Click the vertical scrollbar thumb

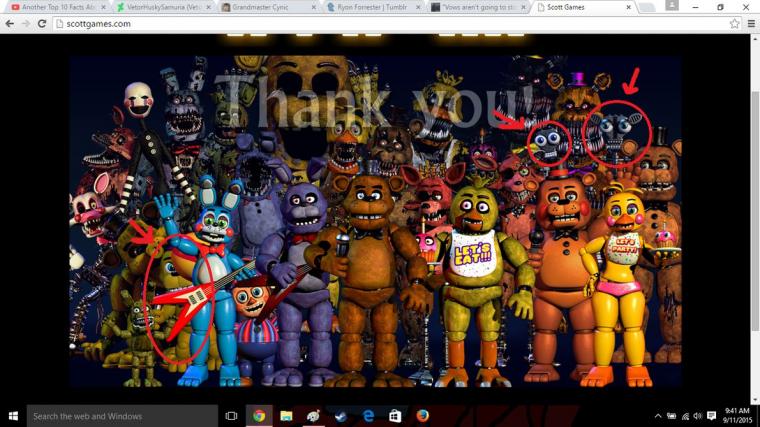click(x=755, y=211)
